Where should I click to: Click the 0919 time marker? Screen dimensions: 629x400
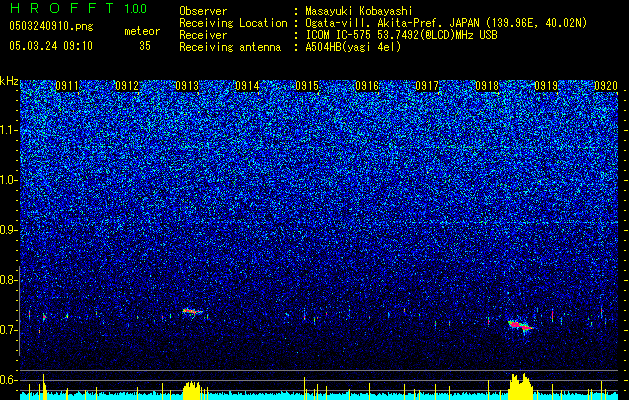(546, 86)
